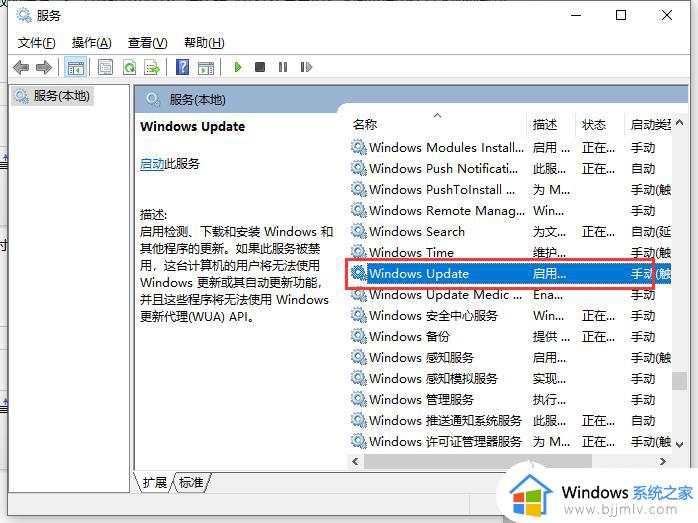The image size is (698, 523).
Task: Click the Services app icon in title bar
Action: pyautogui.click(x=24, y=16)
